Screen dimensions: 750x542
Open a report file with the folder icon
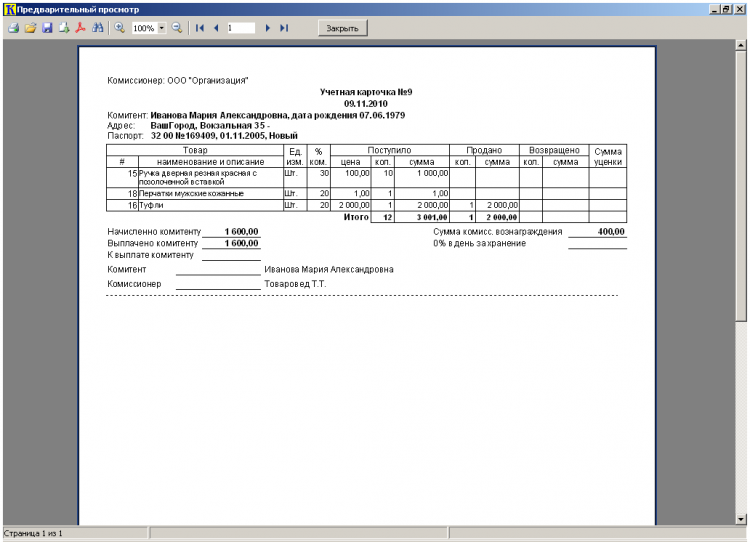31,28
